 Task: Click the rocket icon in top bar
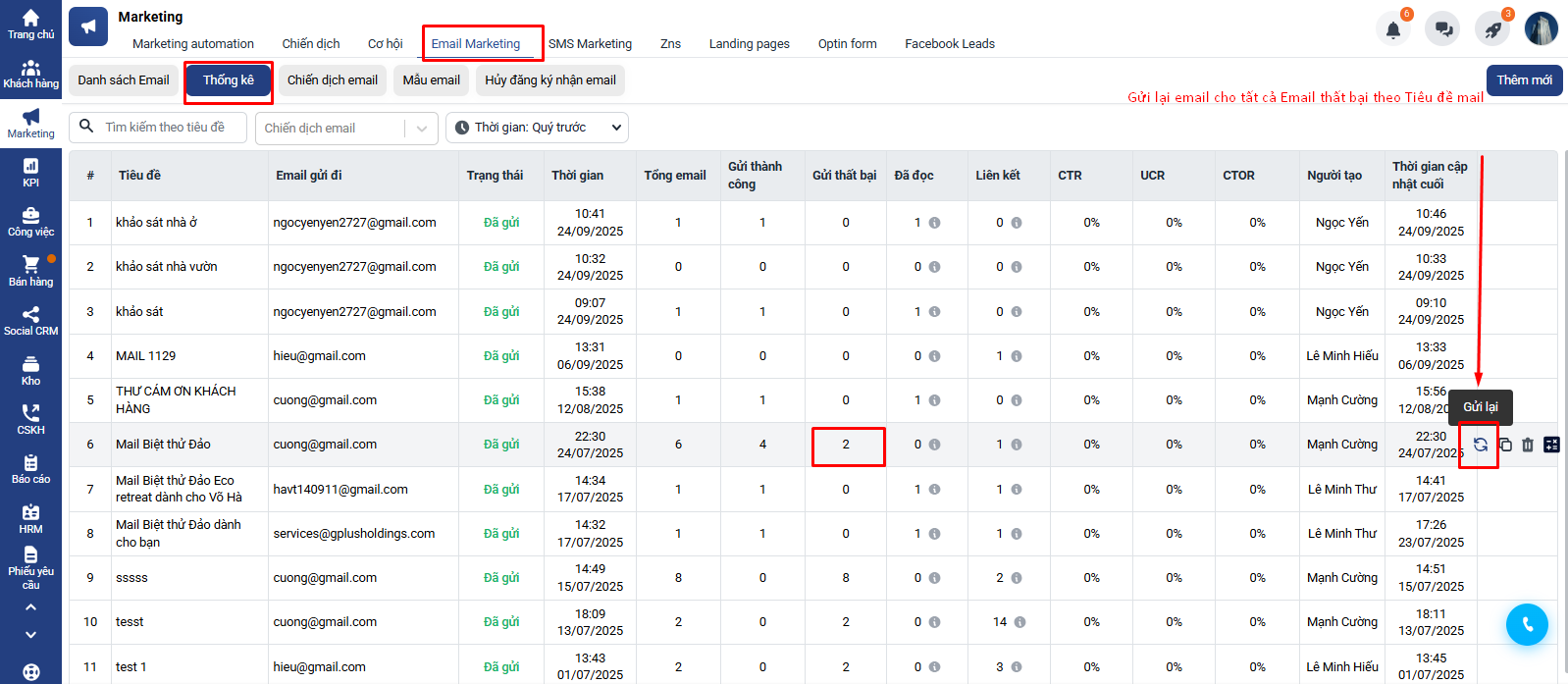(x=1492, y=29)
